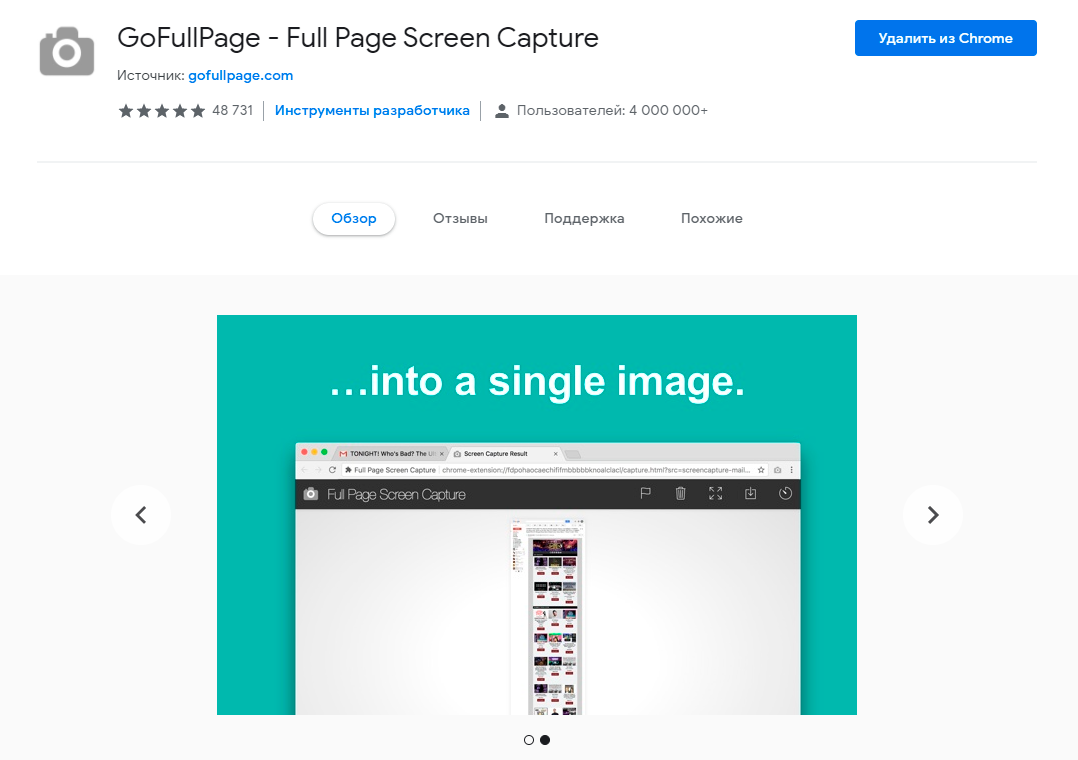Click the promotional screenshot slide image

pos(537,514)
